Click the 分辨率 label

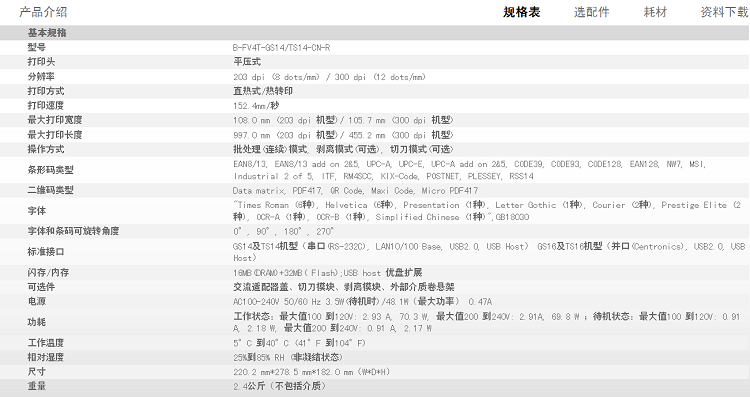point(41,77)
